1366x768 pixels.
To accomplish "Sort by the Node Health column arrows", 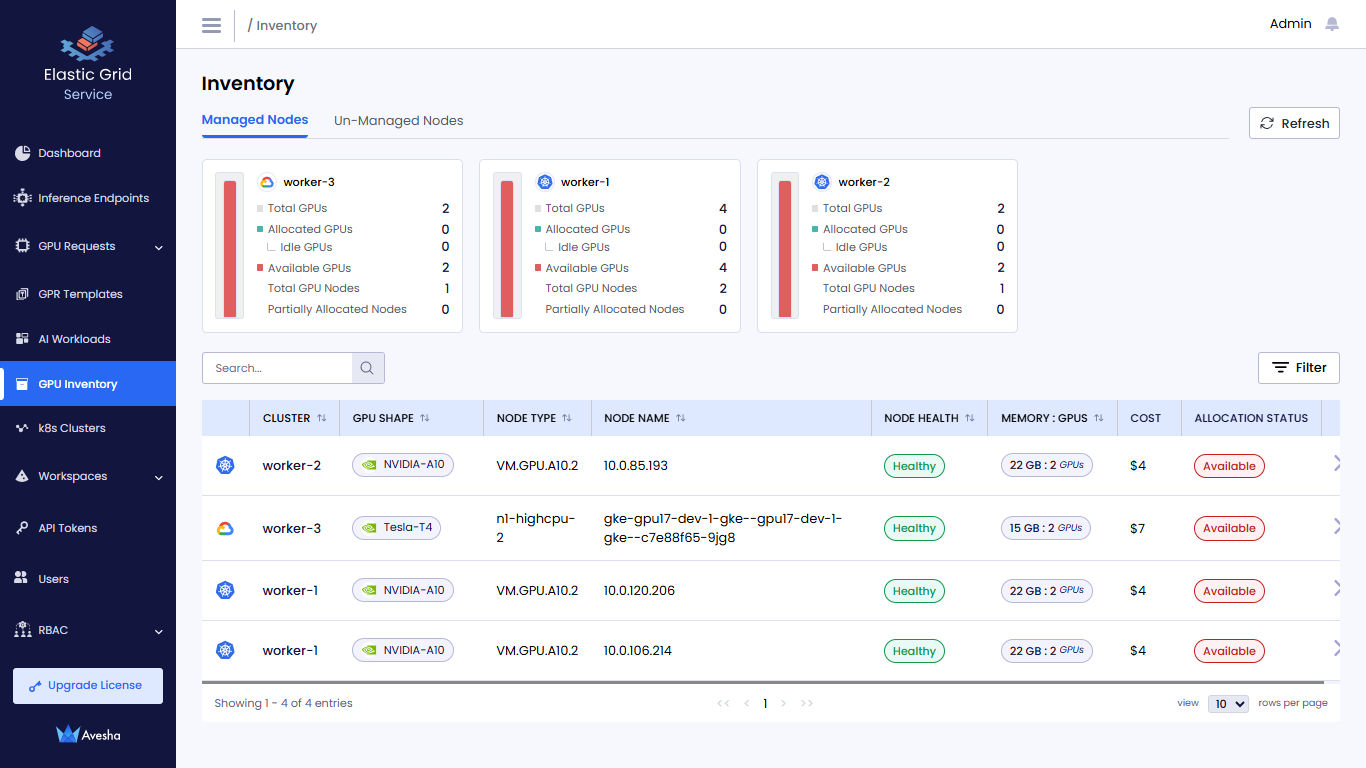I will click(969, 418).
